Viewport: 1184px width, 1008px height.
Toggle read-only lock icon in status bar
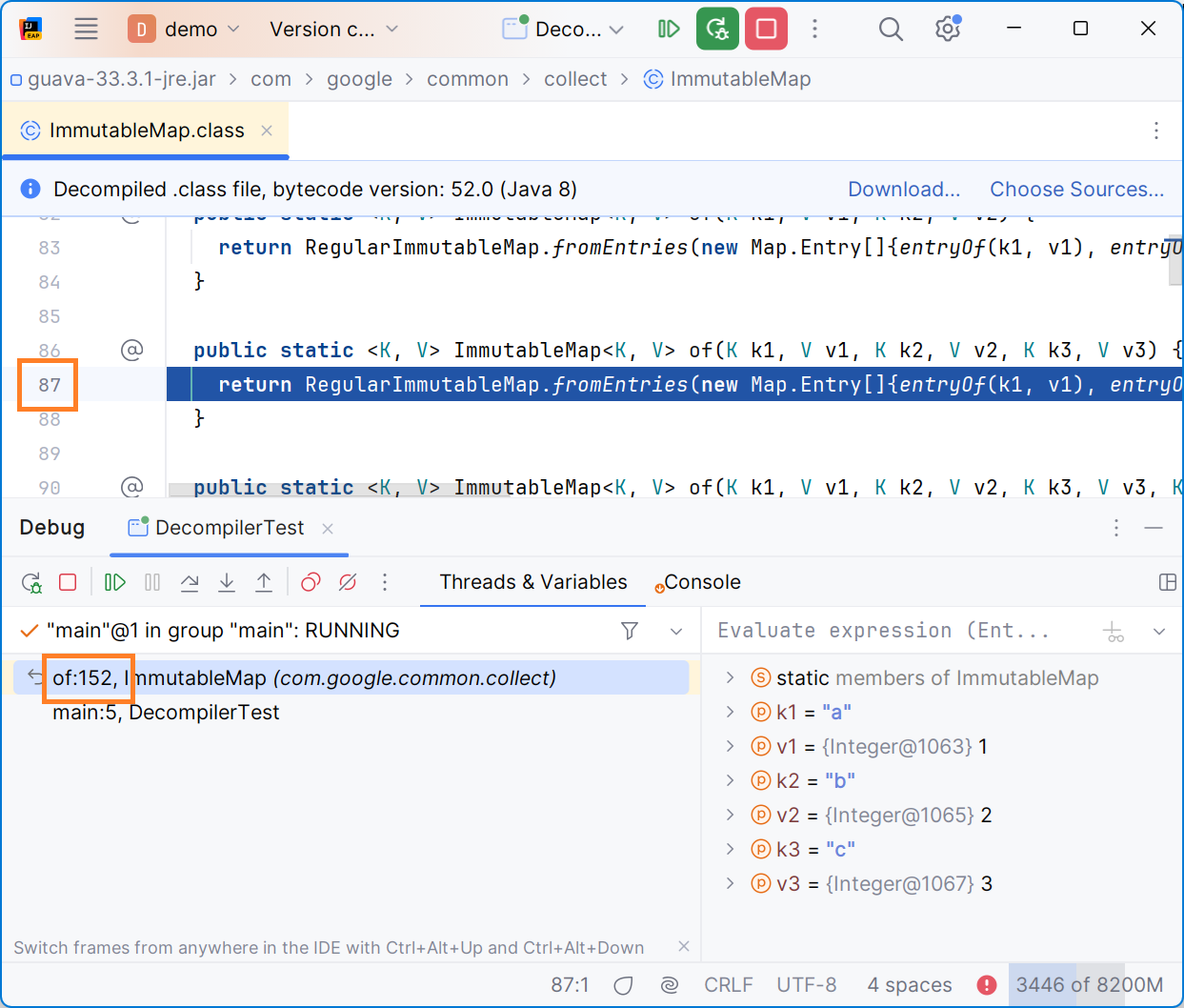(x=624, y=985)
